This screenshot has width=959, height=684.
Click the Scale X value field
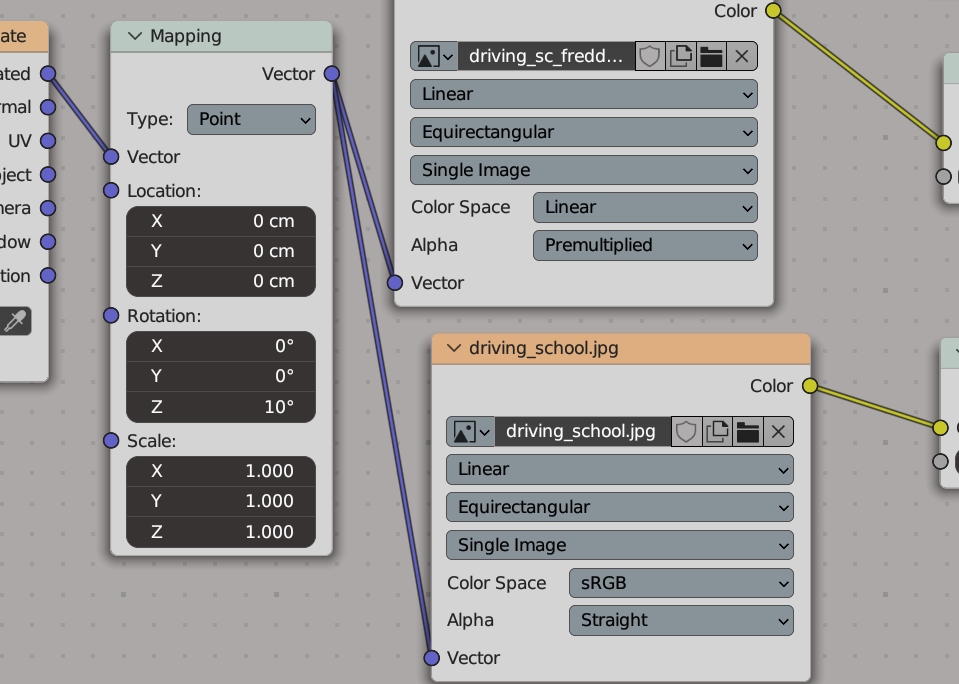221,471
